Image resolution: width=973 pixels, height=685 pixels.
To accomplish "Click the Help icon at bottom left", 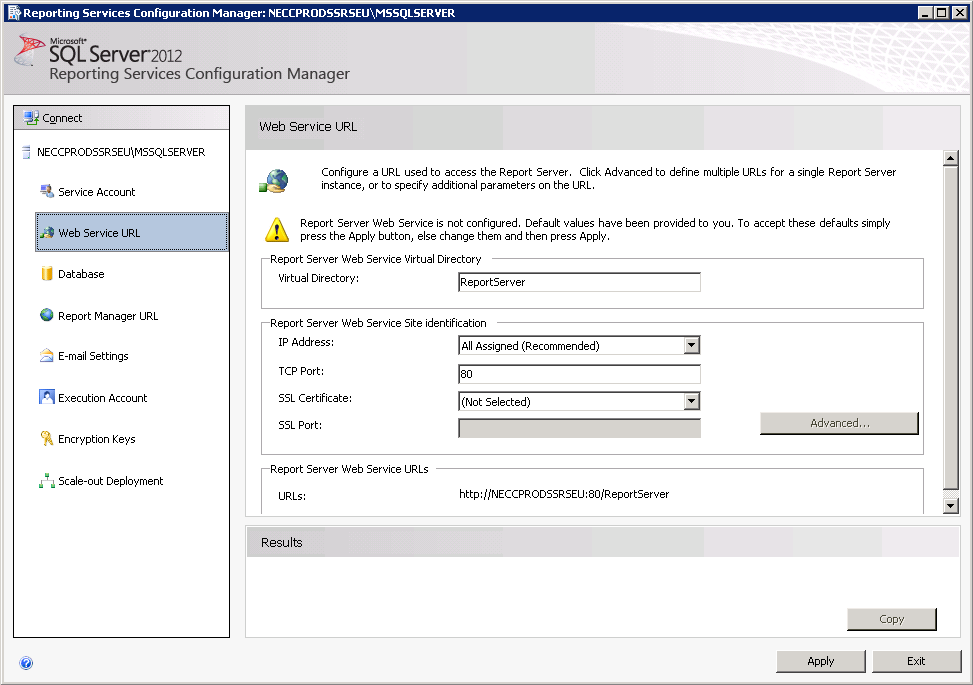I will (x=26, y=663).
